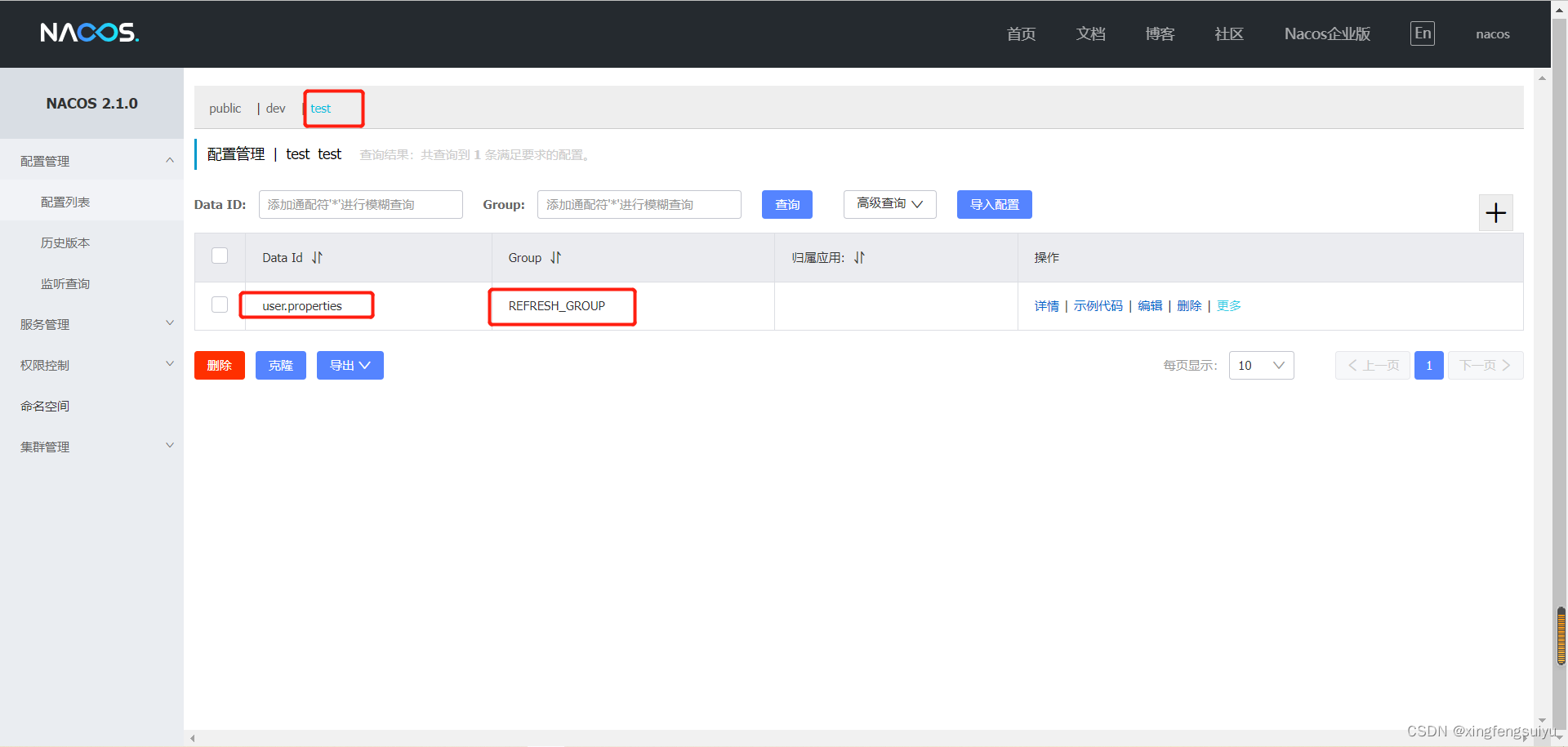Select the user.properties row checkbox
This screenshot has width=1568, height=747.
tap(219, 304)
